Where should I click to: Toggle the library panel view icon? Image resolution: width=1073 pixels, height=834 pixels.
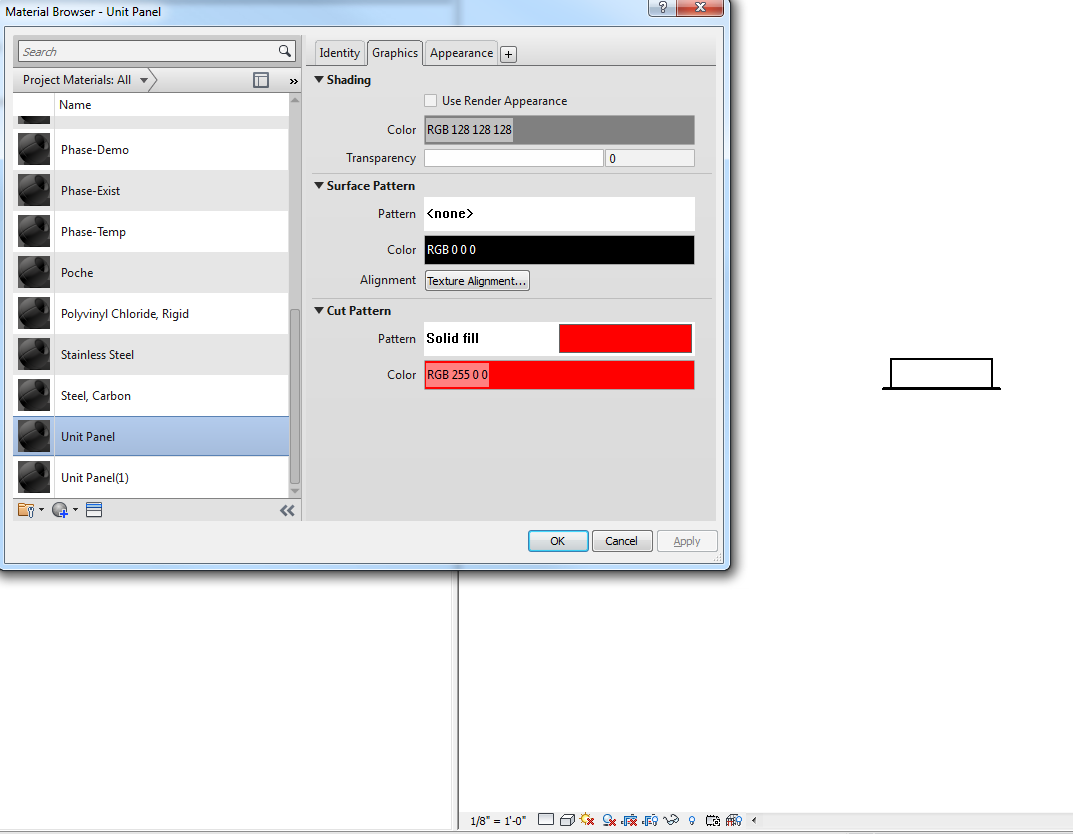coord(261,80)
